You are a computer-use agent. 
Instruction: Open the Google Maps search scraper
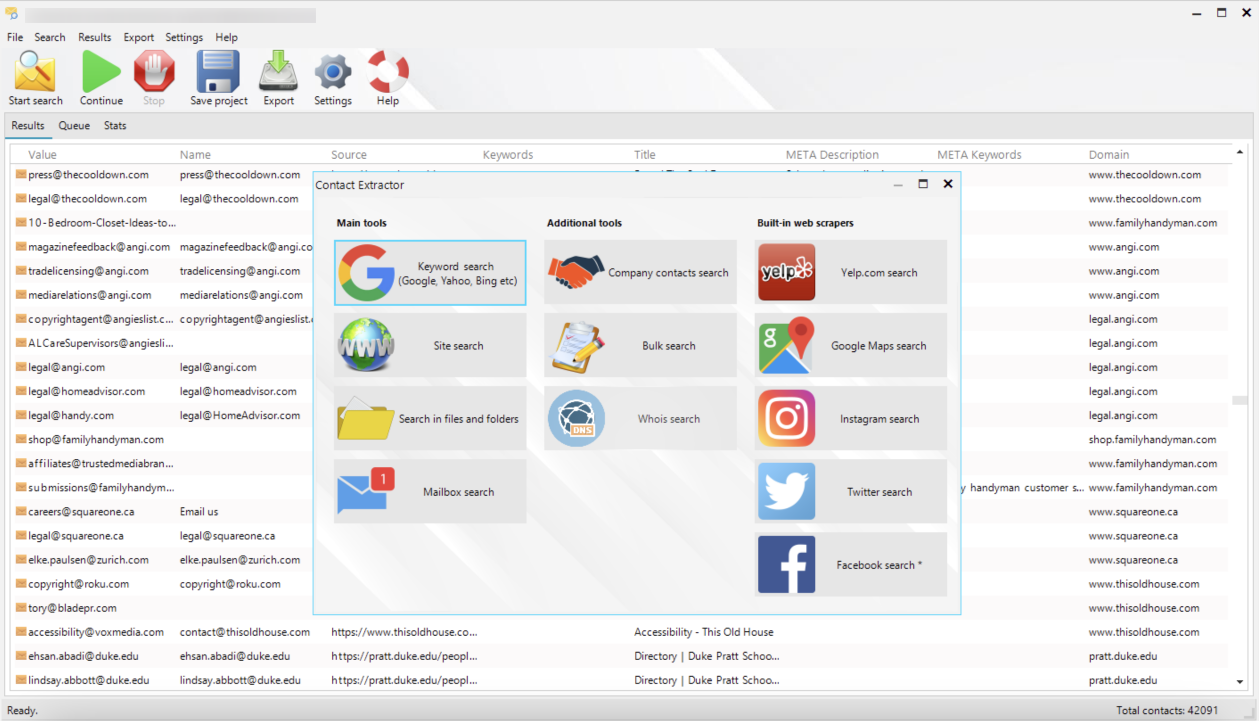pyautogui.click(x=851, y=346)
